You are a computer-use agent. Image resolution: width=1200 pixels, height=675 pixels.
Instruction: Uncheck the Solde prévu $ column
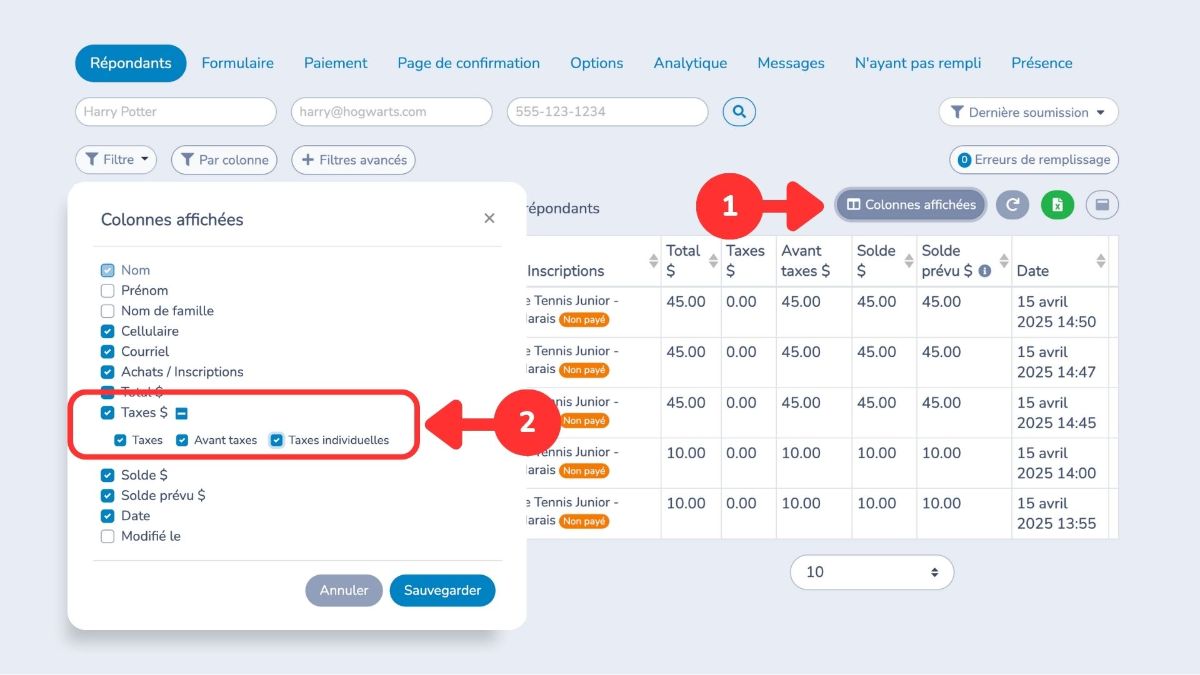(107, 496)
